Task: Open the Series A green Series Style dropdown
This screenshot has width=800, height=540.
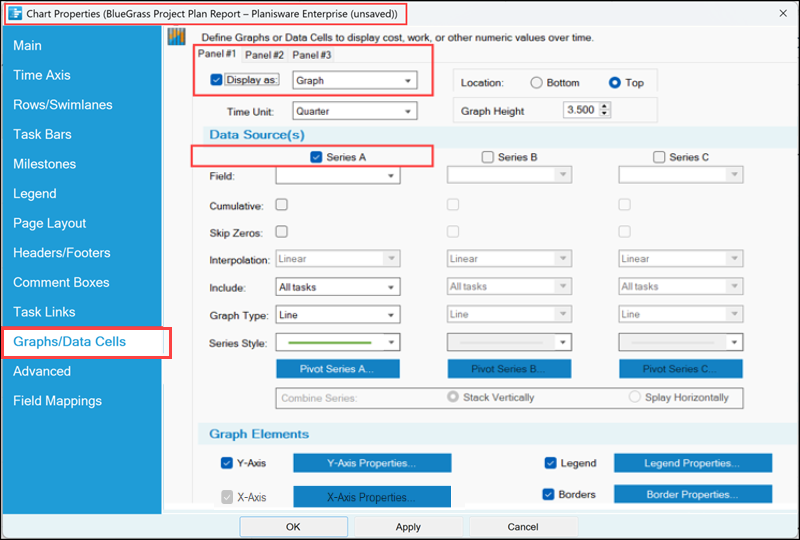Action: (x=338, y=342)
